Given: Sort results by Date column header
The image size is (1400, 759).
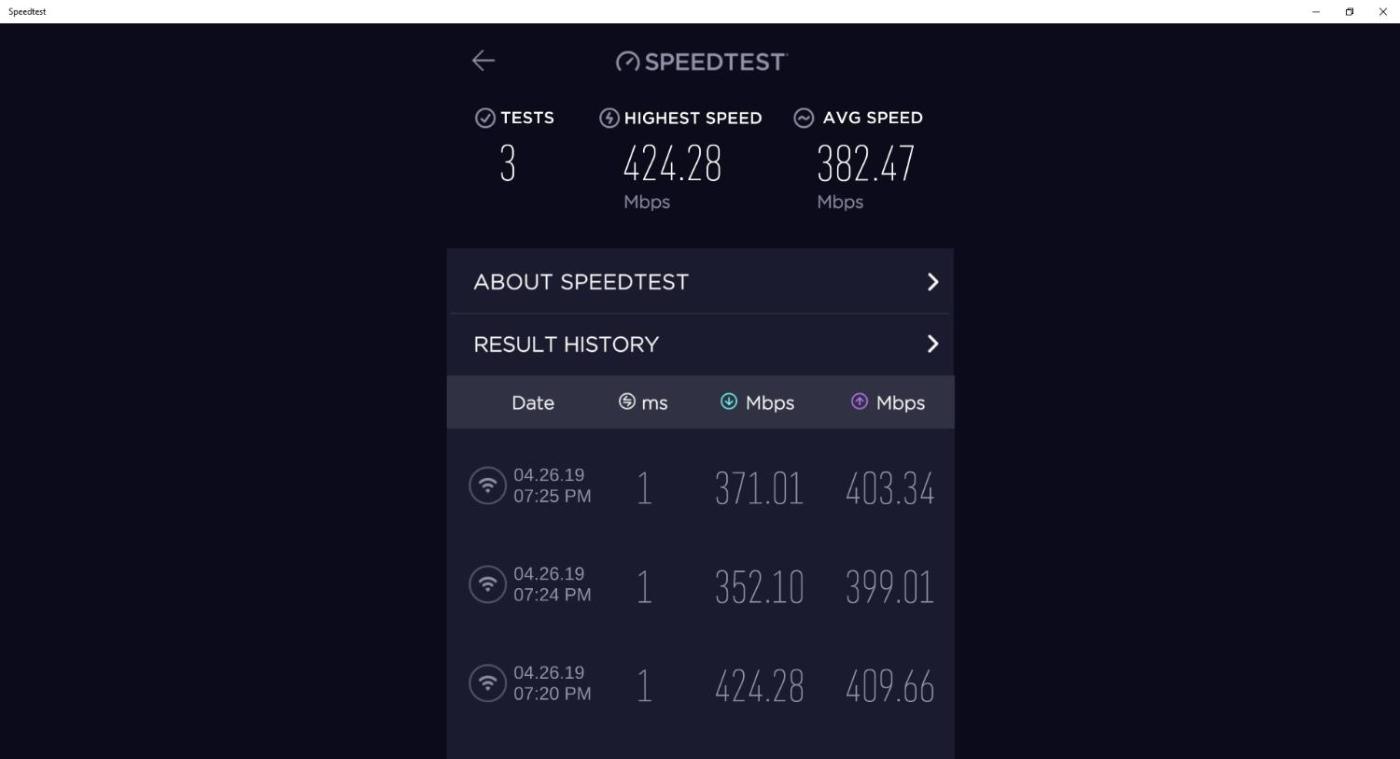Looking at the screenshot, I should [x=532, y=403].
